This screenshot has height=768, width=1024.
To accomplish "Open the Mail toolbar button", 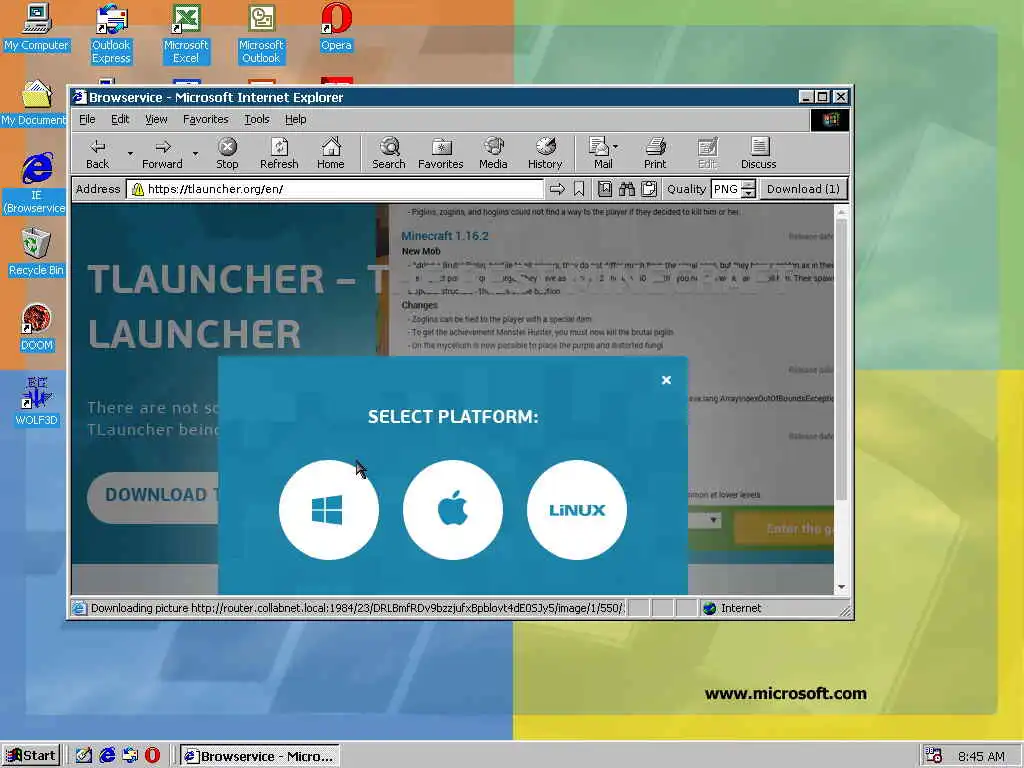I will pos(603,154).
